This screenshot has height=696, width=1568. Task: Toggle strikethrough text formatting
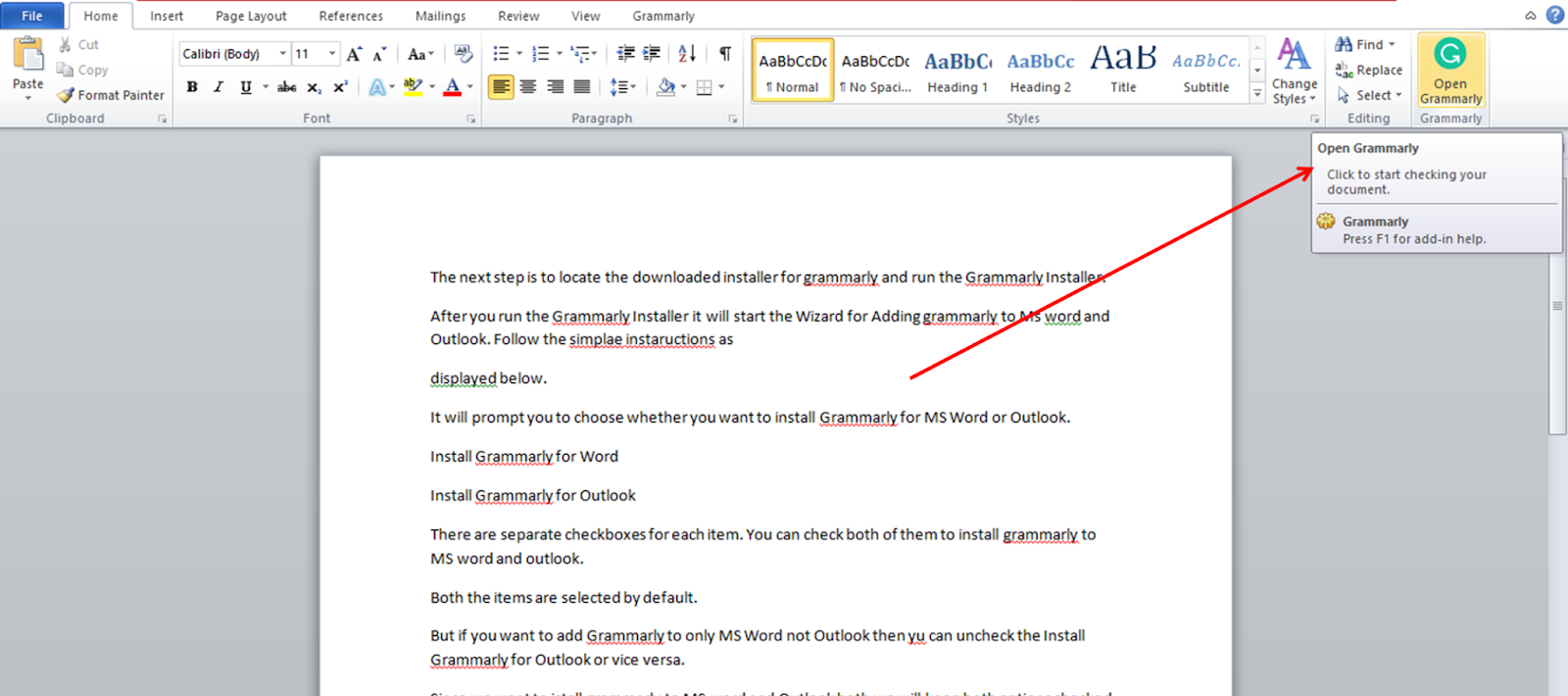(286, 87)
